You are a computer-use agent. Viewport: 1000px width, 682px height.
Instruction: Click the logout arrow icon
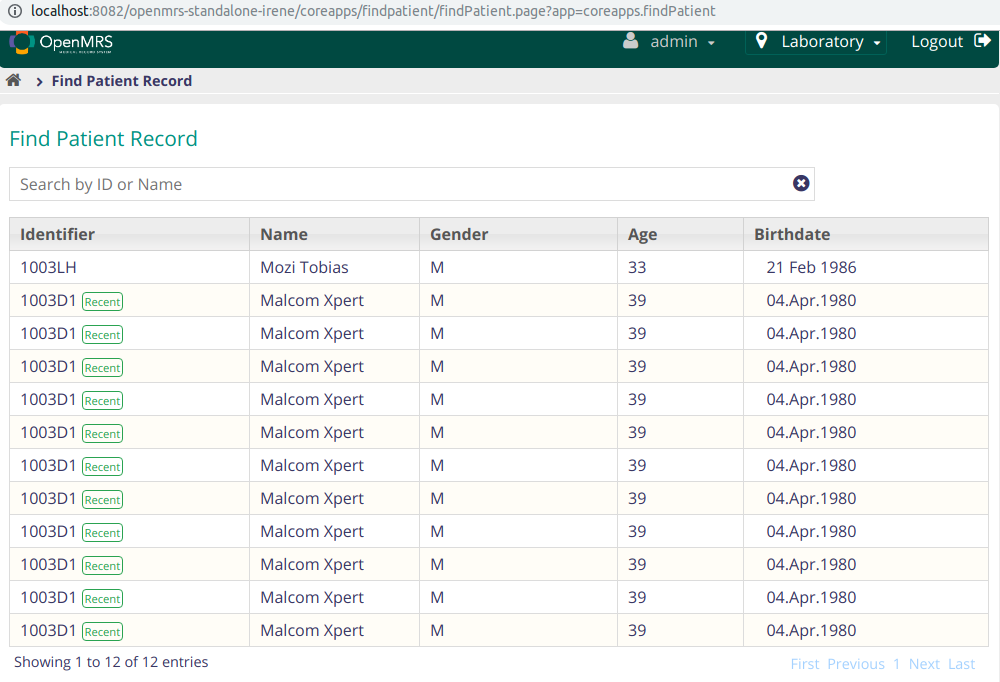pos(982,41)
